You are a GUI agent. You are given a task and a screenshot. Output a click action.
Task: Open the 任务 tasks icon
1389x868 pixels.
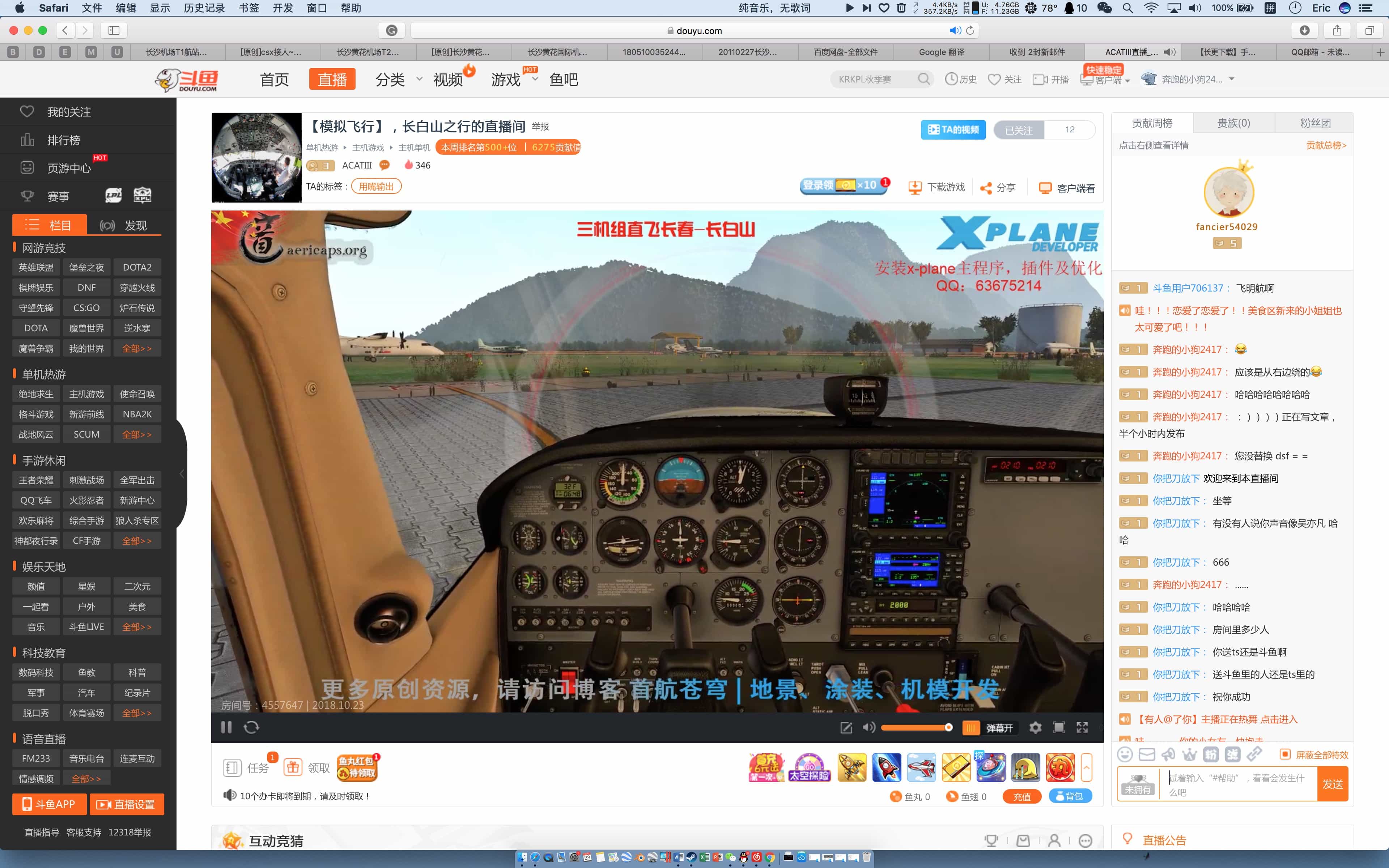tap(231, 767)
